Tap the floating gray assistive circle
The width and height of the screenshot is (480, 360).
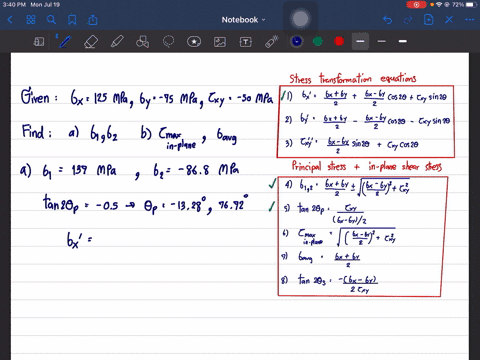(x=300, y=19)
